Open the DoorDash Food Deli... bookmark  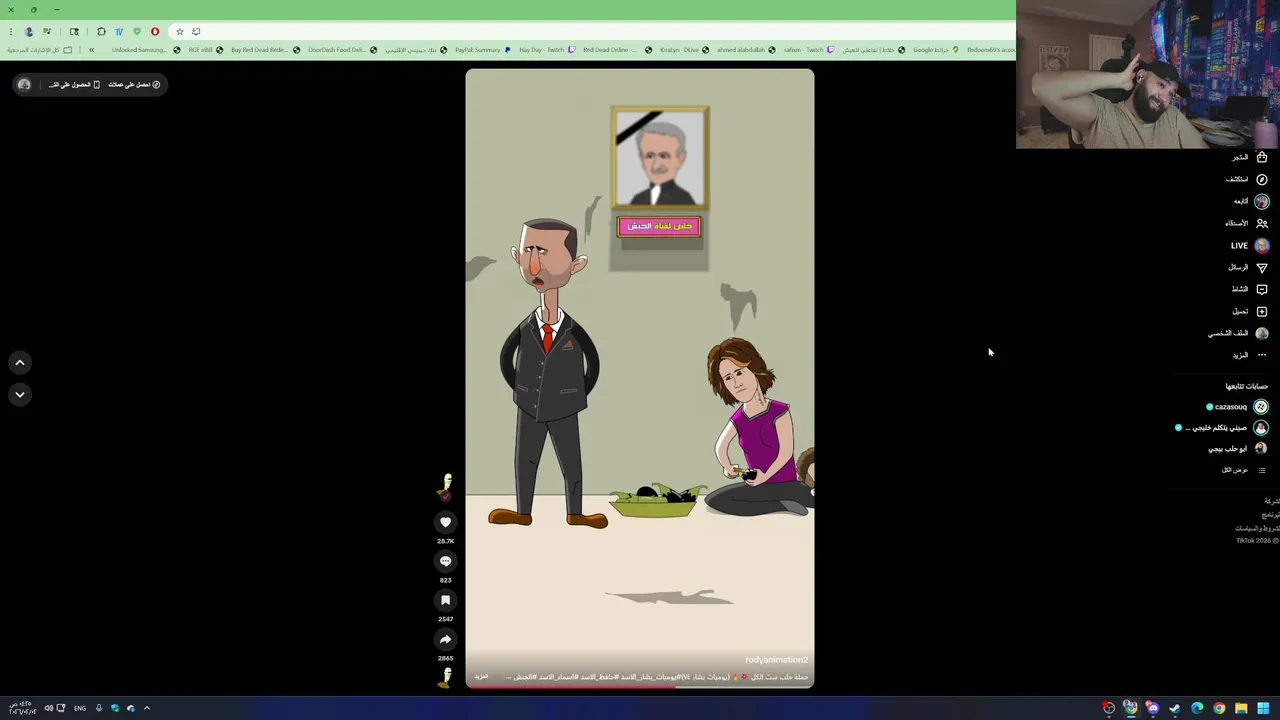click(343, 50)
